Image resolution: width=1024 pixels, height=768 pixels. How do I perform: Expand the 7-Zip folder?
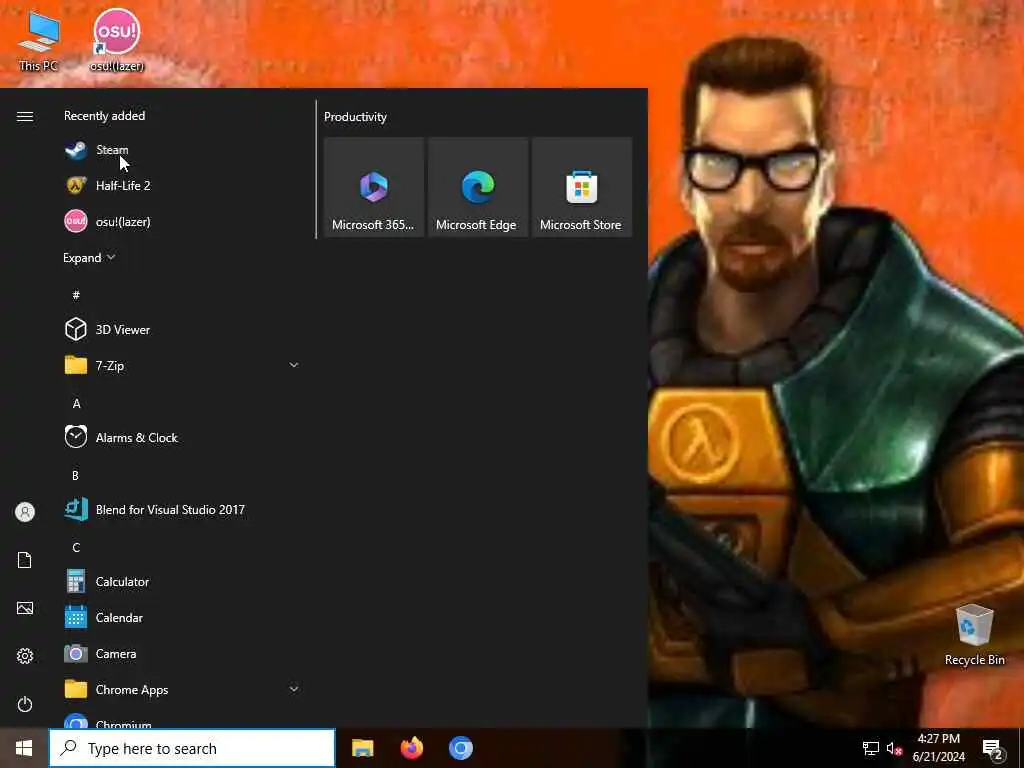point(294,366)
